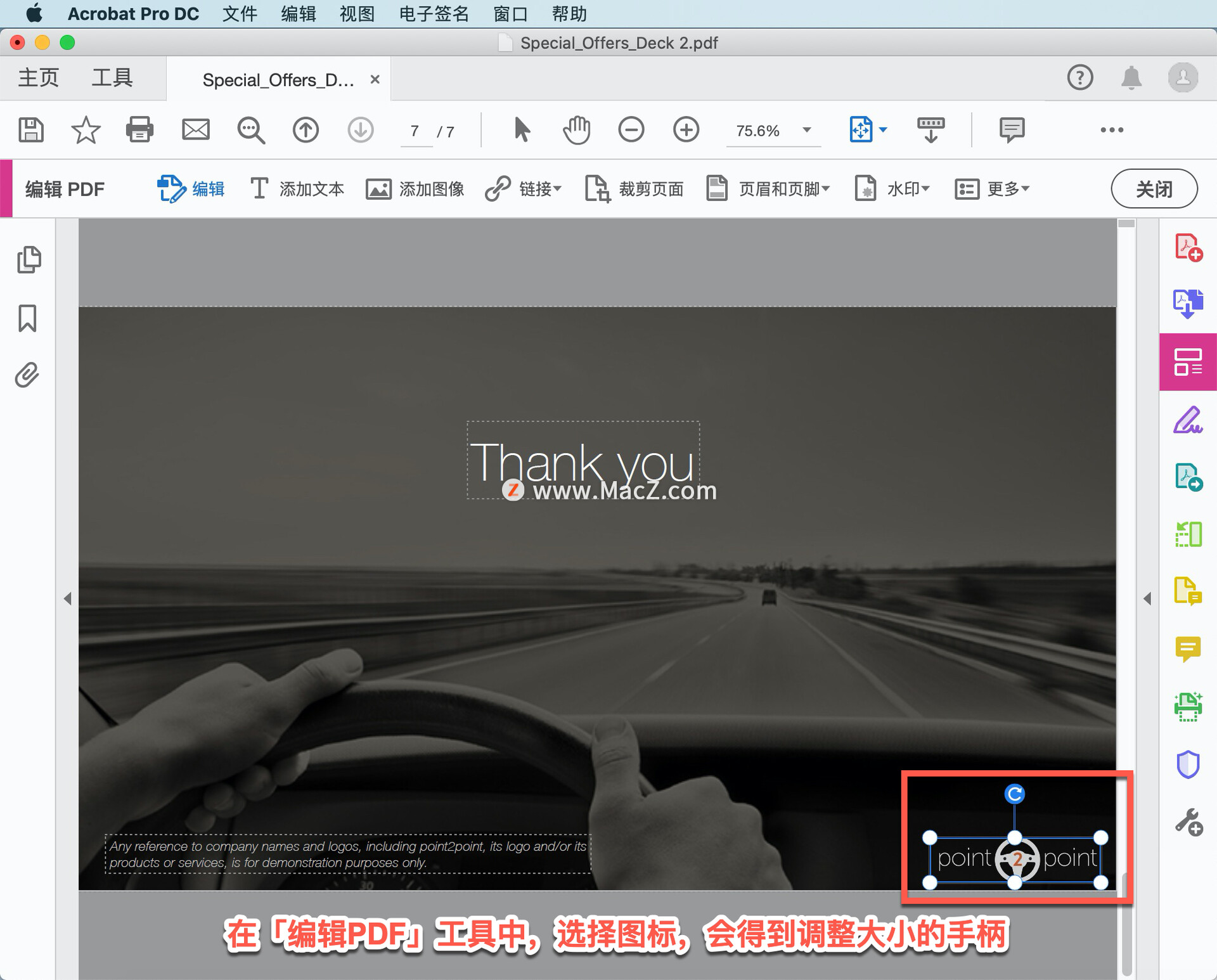Switch to the 主页 tab
The width and height of the screenshot is (1217, 980).
coord(38,78)
